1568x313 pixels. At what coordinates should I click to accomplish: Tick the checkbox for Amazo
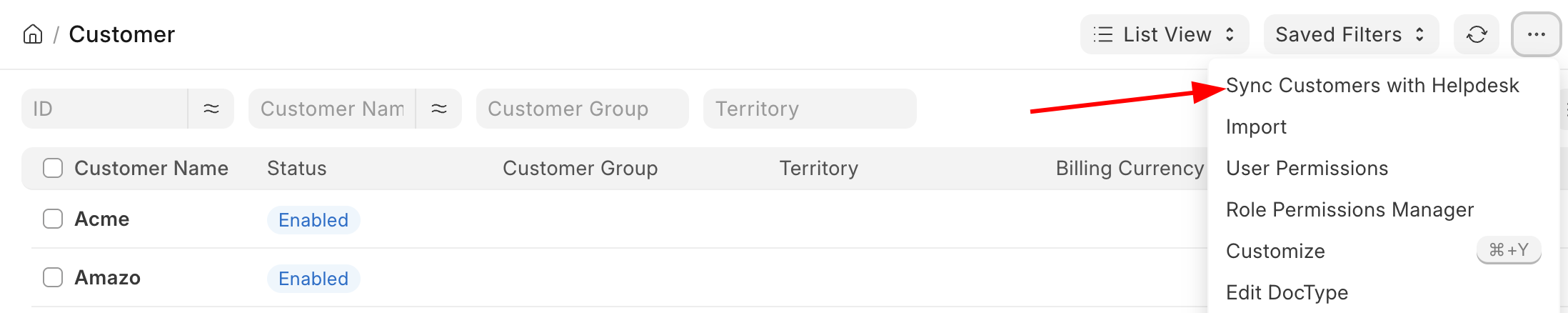(x=53, y=277)
